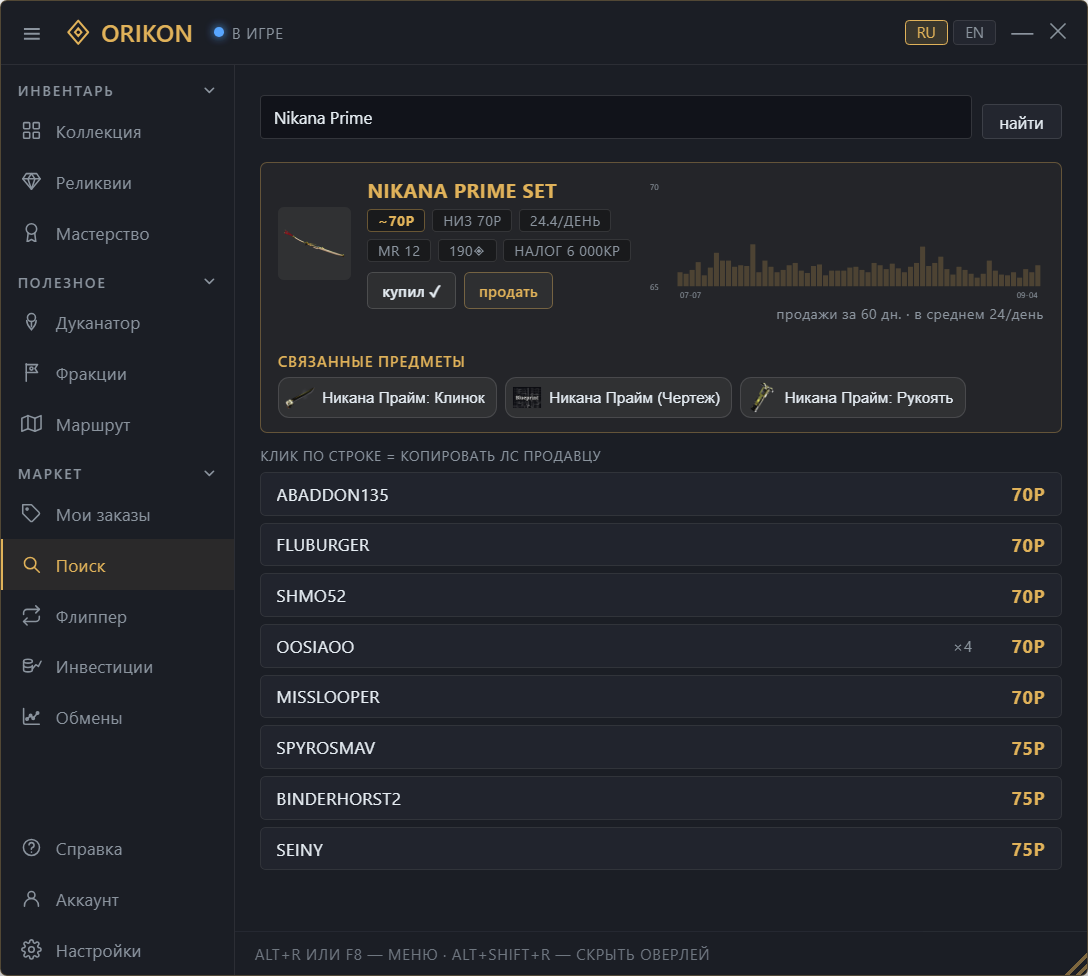This screenshot has height=976, width=1088.
Task: Click the Настройки gear icon
Action: tap(31, 950)
